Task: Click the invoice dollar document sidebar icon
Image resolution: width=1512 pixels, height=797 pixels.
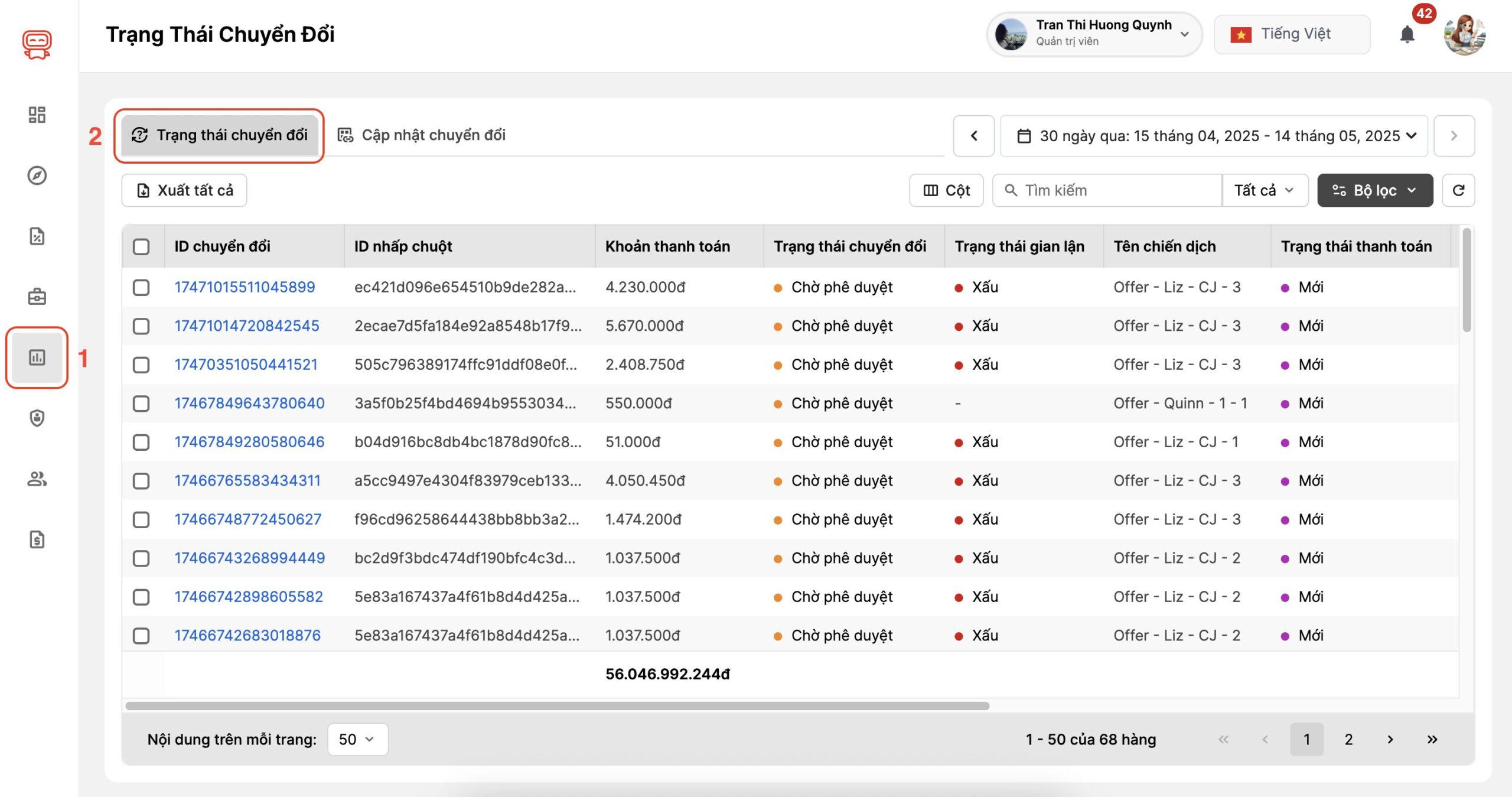Action: [37, 539]
